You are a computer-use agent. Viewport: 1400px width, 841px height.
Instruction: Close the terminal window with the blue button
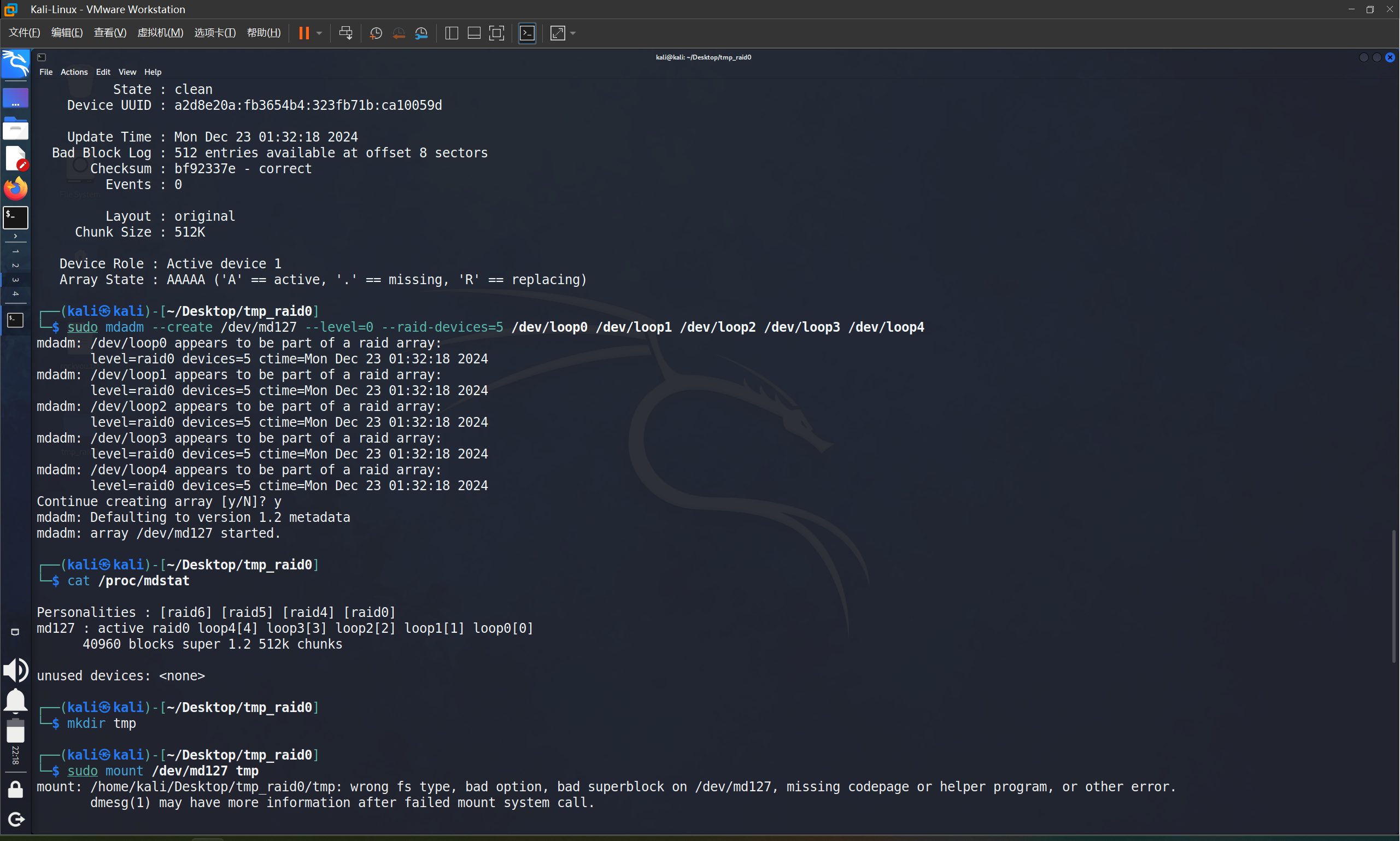pyautogui.click(x=1390, y=57)
